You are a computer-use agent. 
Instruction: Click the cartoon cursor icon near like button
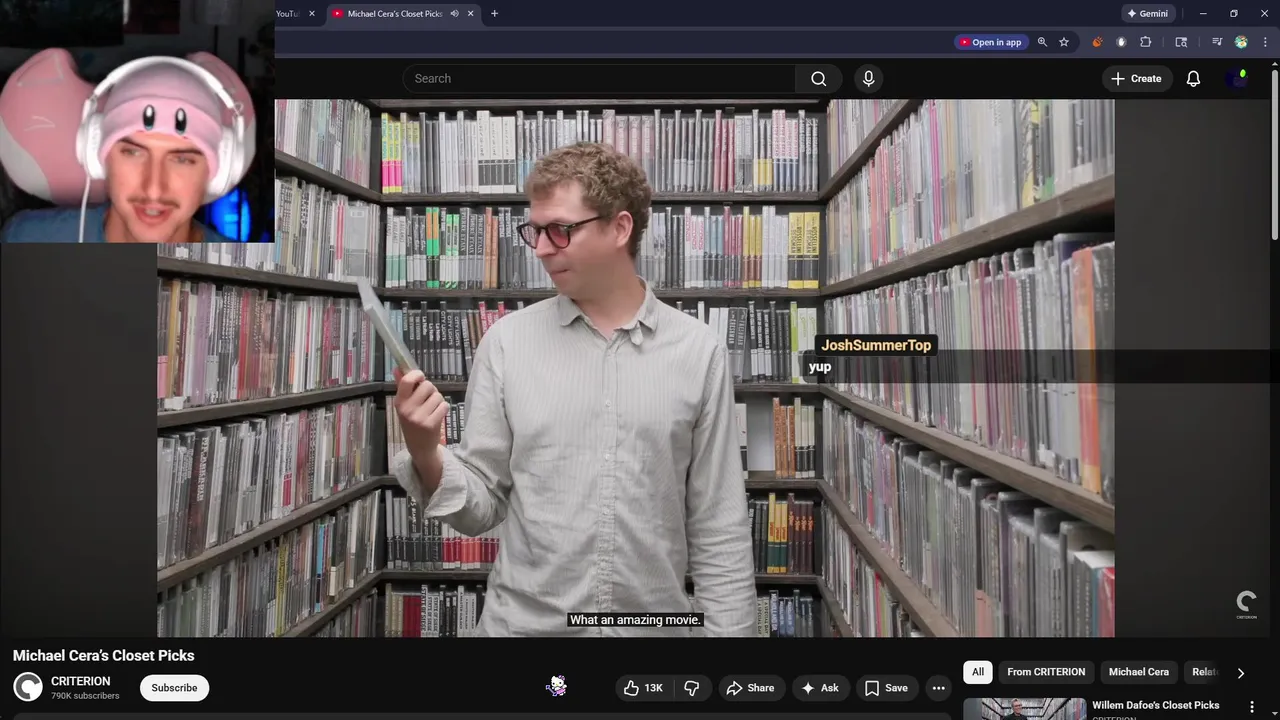tap(557, 685)
